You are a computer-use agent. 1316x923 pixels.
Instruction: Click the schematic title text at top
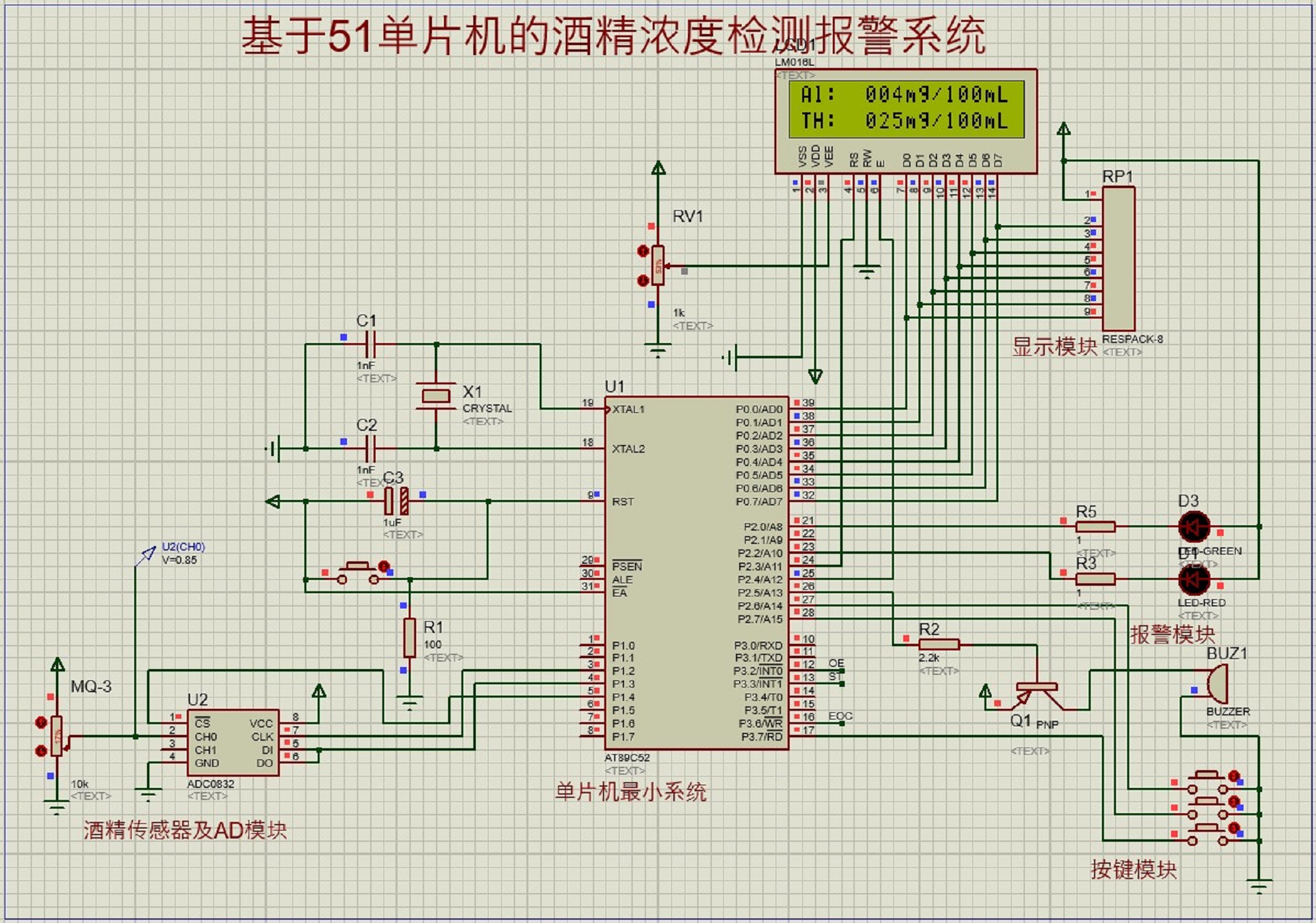click(x=613, y=35)
